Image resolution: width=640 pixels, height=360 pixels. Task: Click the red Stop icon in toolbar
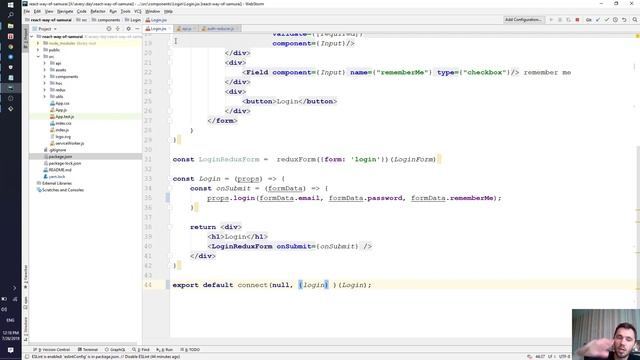[x=577, y=20]
